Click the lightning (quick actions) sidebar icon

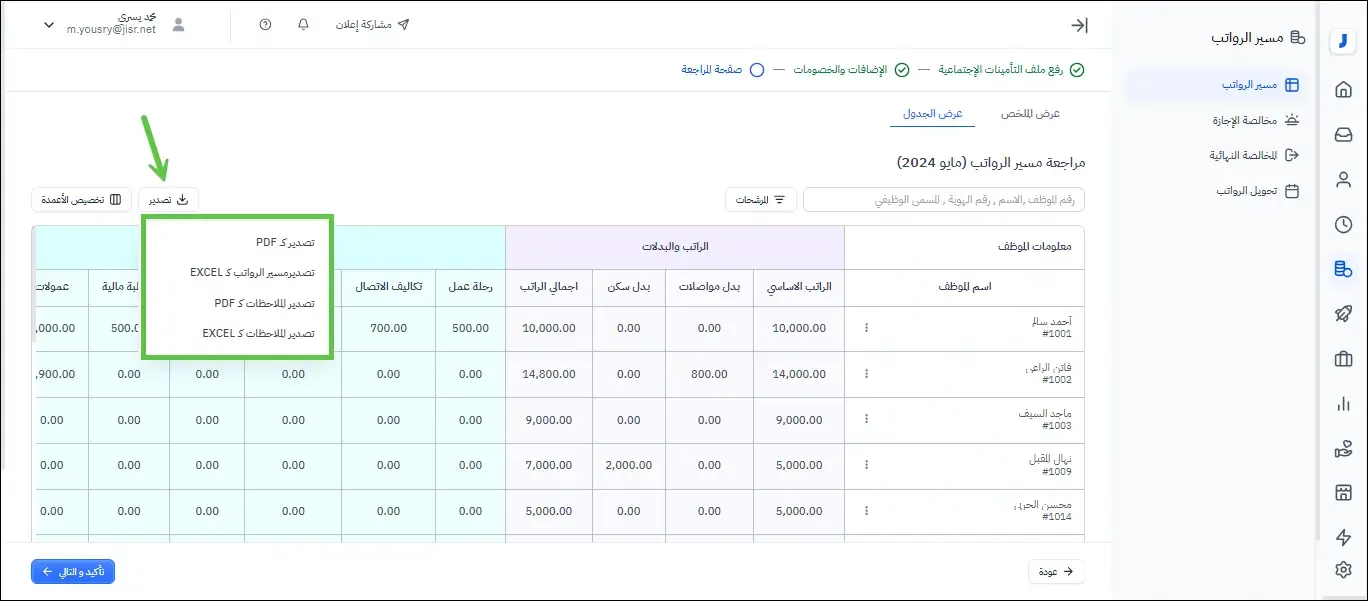click(1343, 537)
